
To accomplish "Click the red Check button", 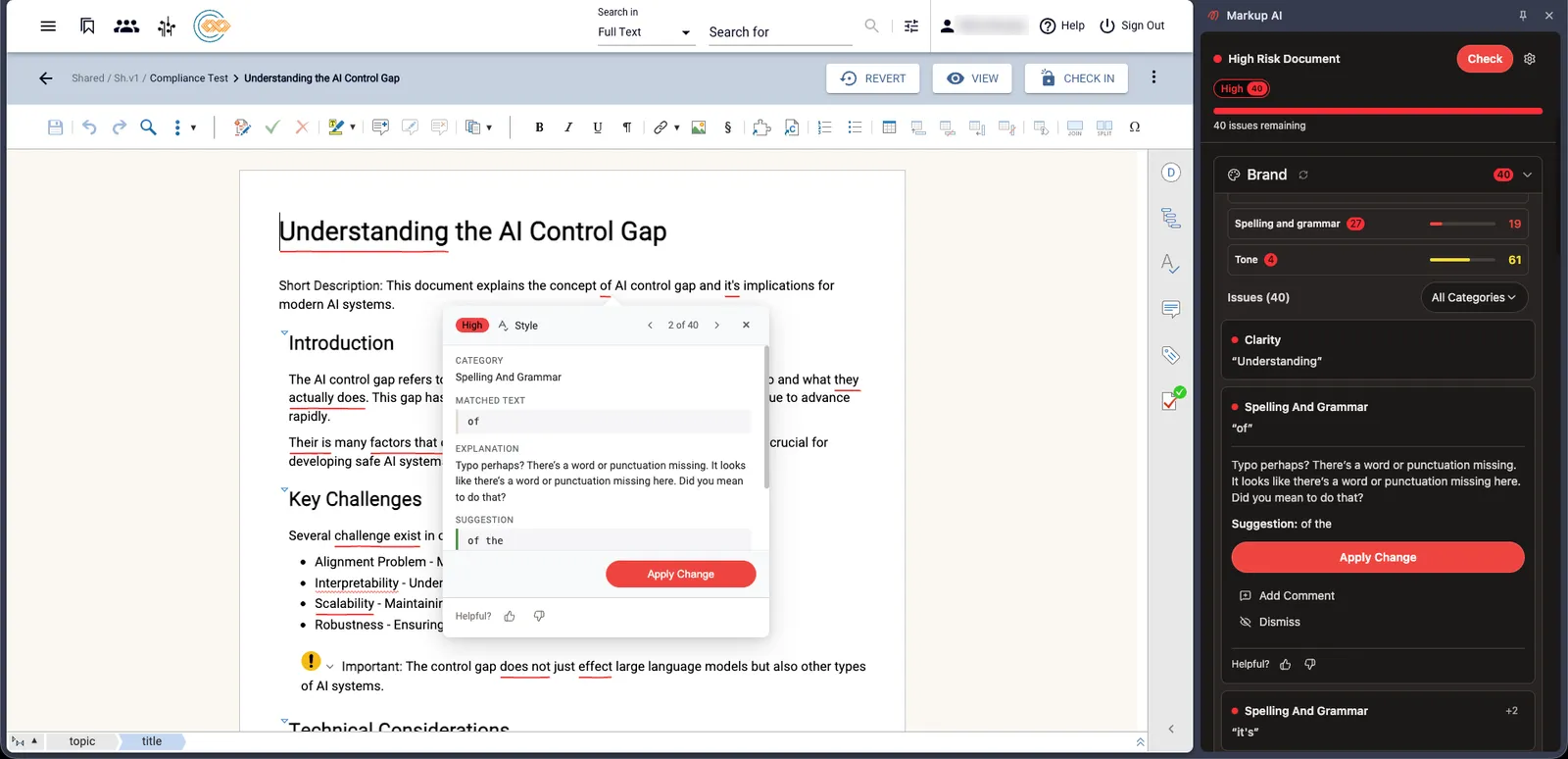I will pyautogui.click(x=1485, y=59).
